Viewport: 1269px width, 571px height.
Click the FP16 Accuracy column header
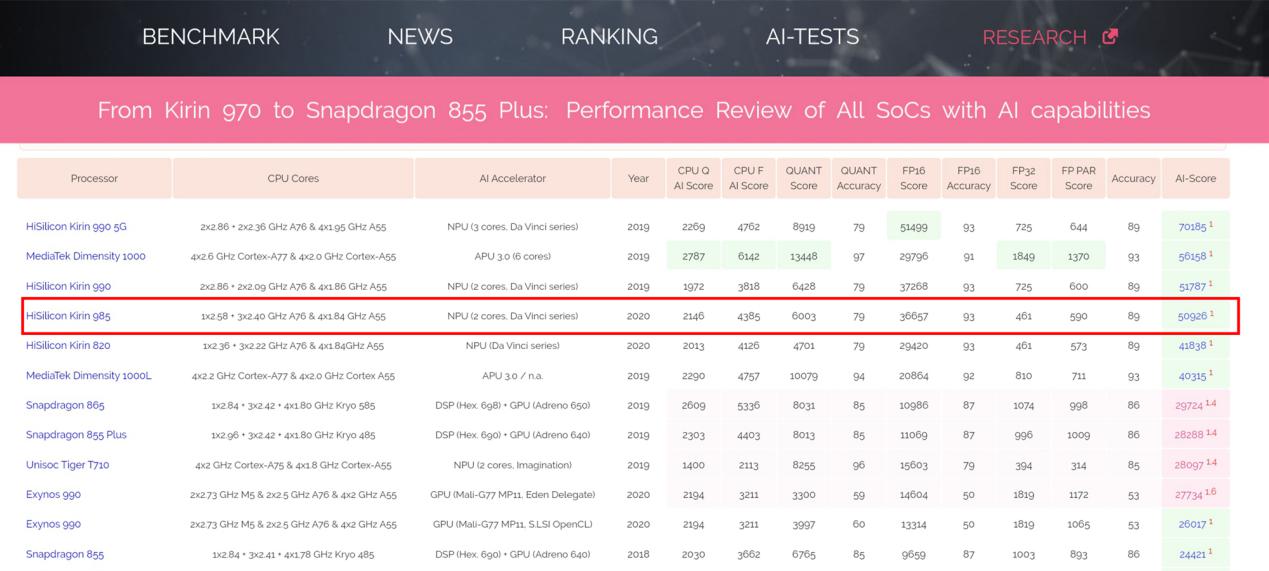[x=968, y=178]
